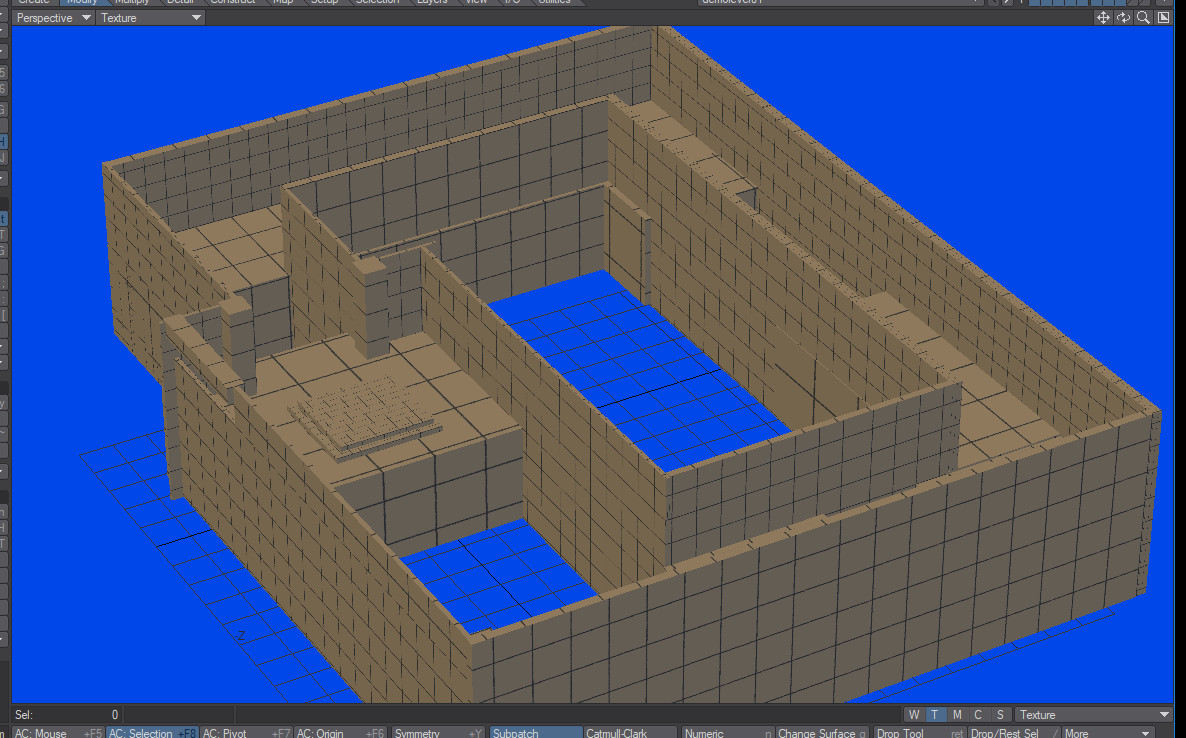
Task: Click the viewport rotate icon
Action: [x=1123, y=17]
